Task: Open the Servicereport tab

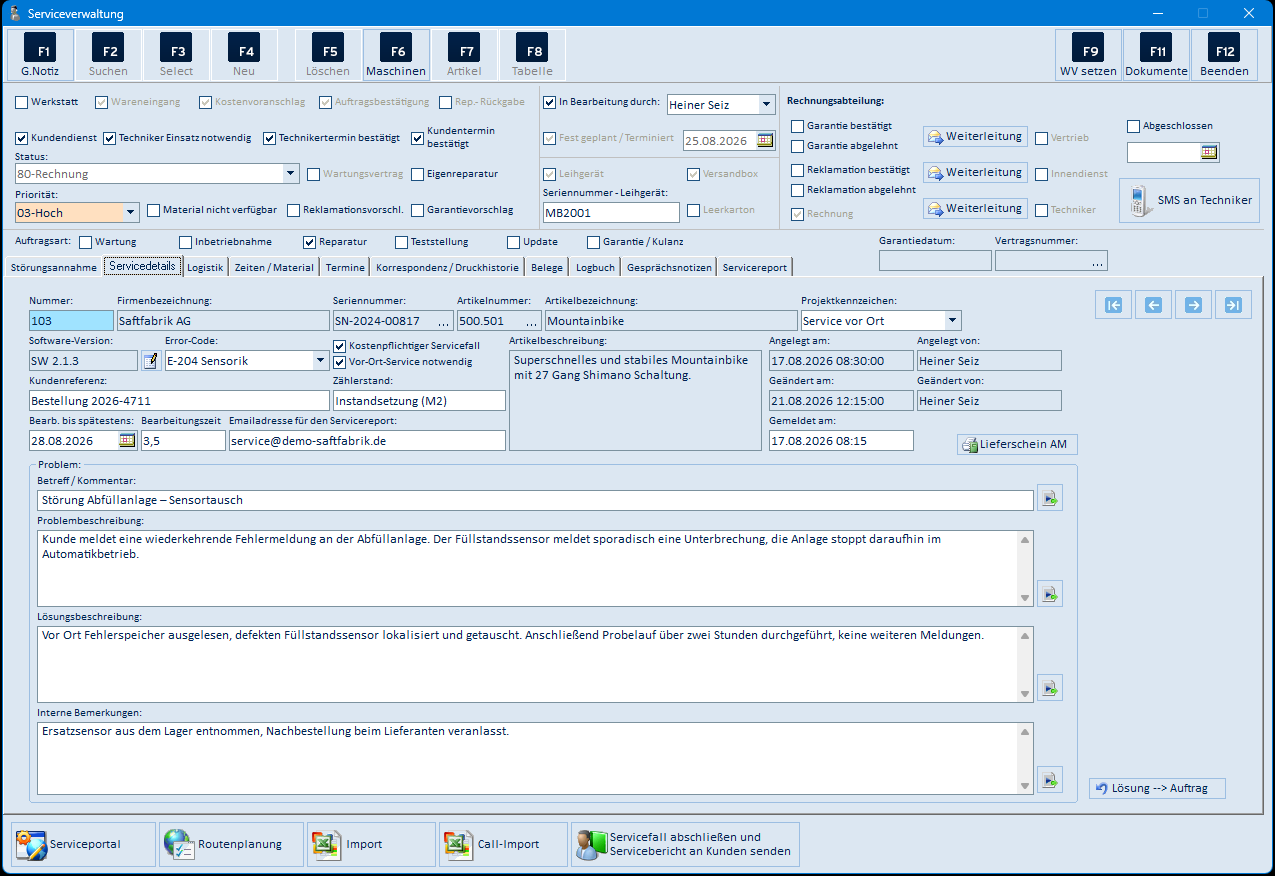Action: (x=755, y=267)
